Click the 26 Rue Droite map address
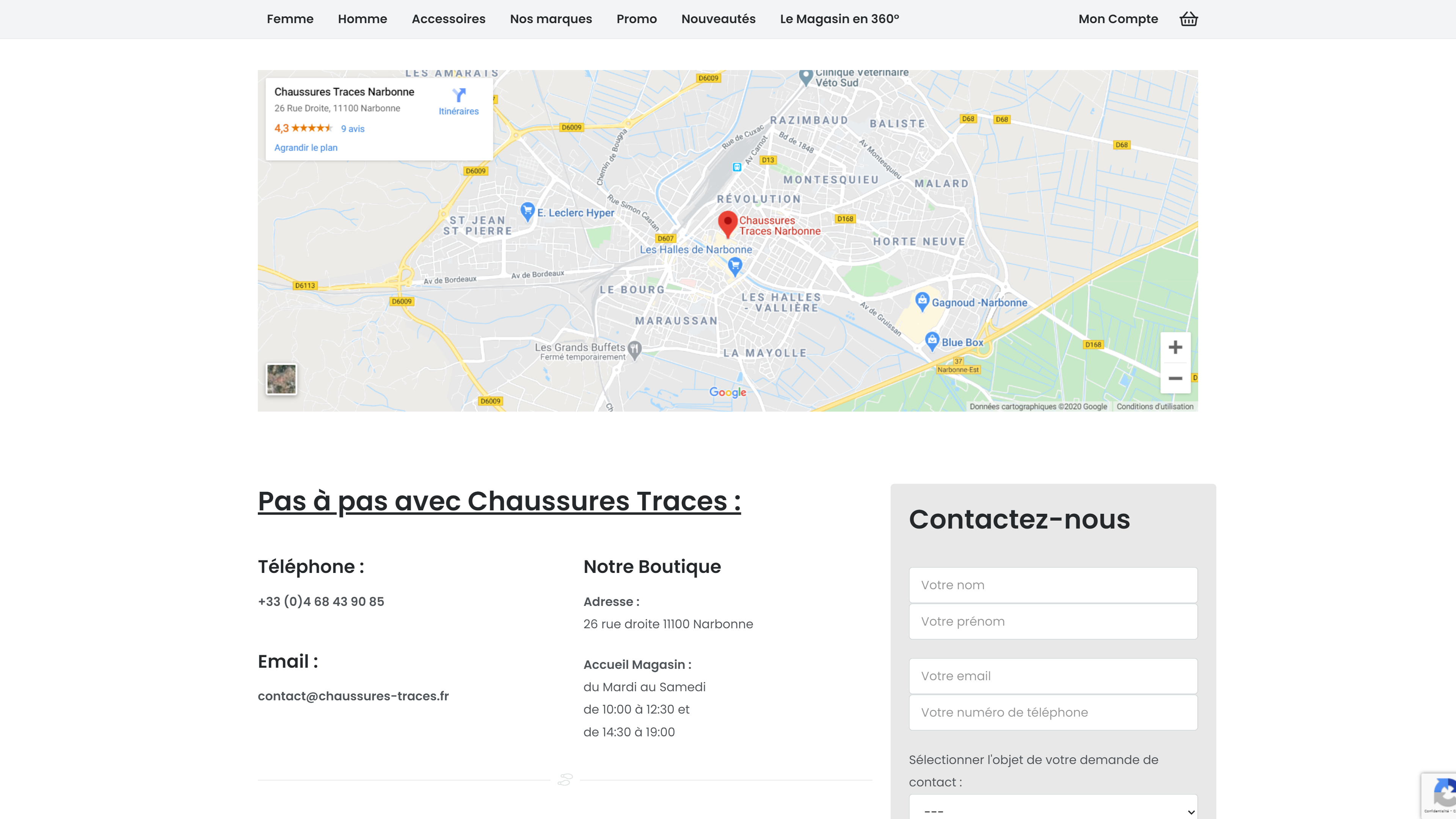Screen dimensions: 1456x819 (337, 108)
